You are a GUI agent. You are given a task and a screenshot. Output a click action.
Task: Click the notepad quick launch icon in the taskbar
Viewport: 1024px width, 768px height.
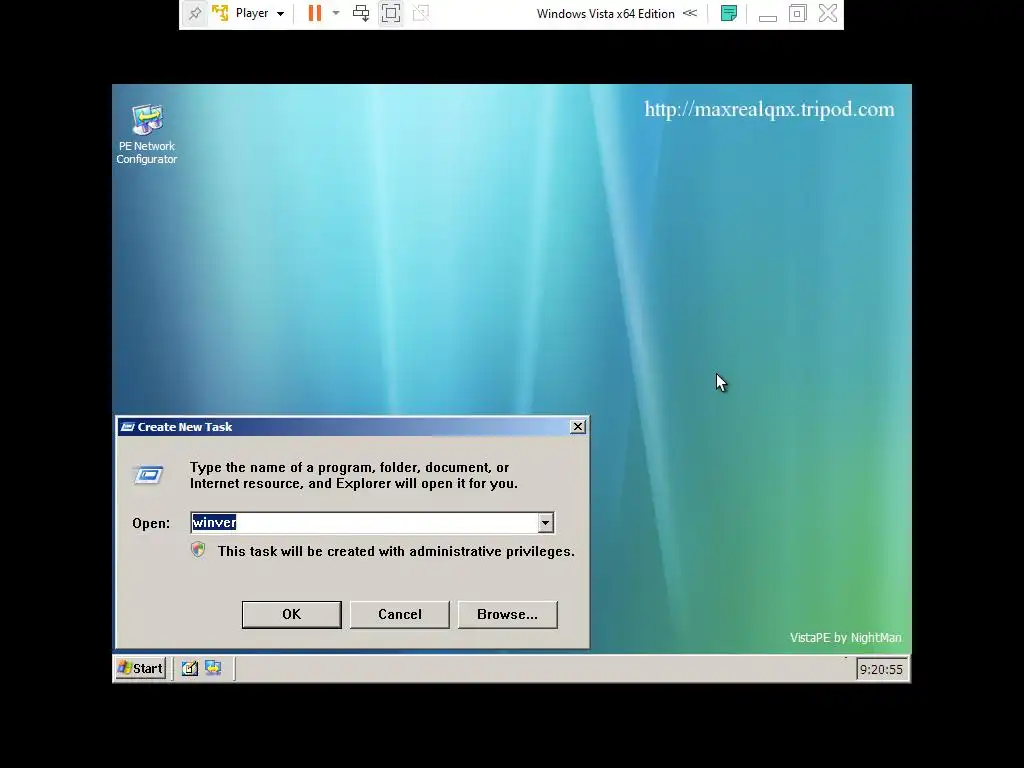pos(189,668)
